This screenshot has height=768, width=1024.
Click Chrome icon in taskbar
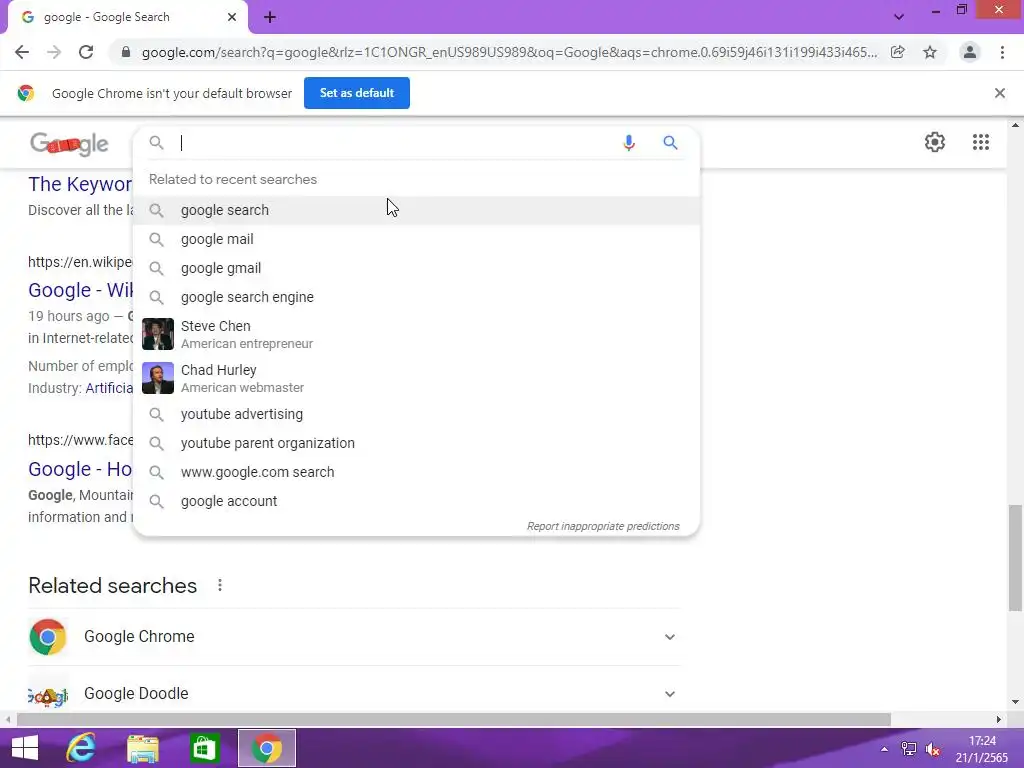266,748
